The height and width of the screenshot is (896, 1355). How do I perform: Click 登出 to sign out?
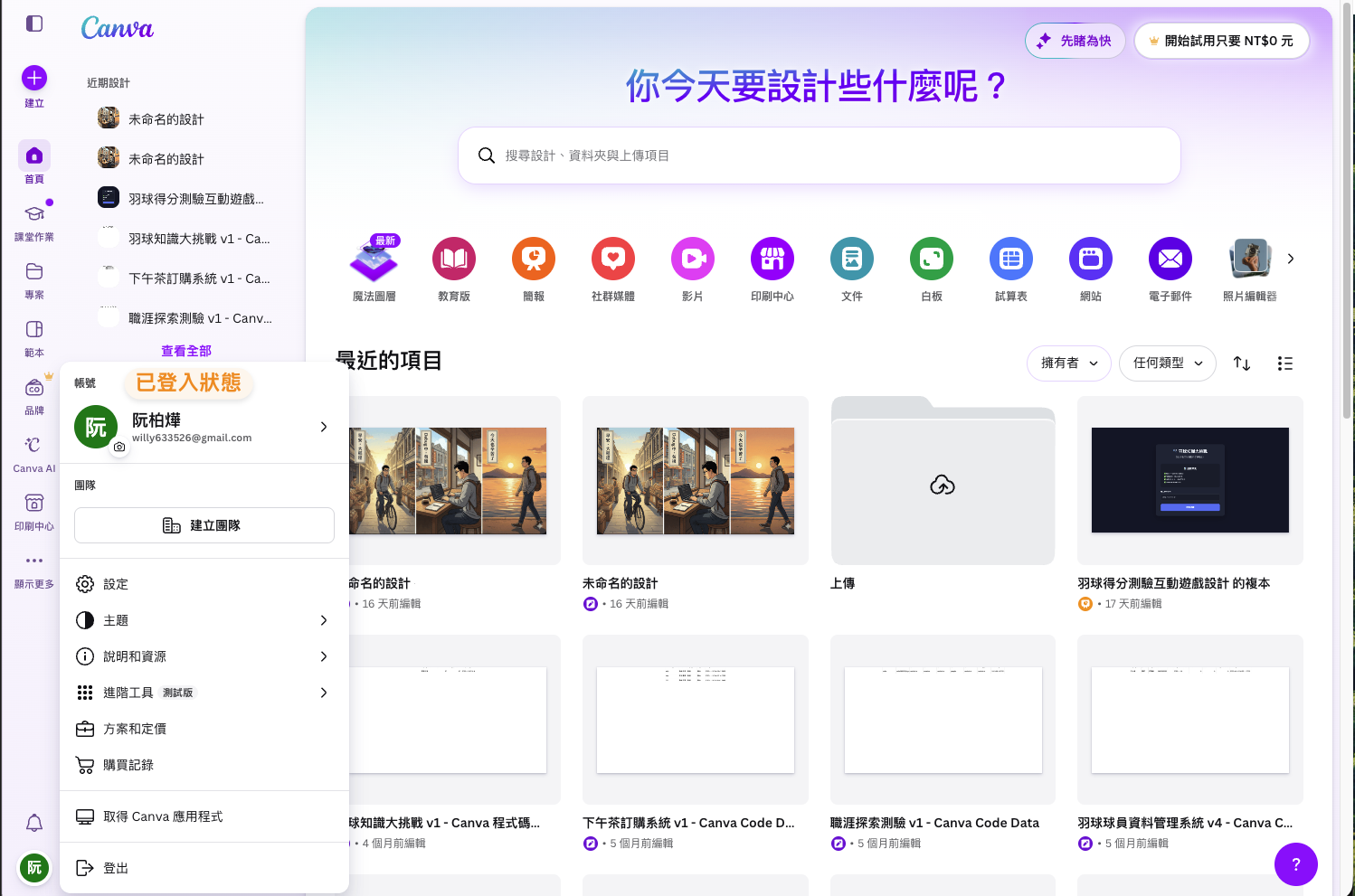[x=204, y=868]
